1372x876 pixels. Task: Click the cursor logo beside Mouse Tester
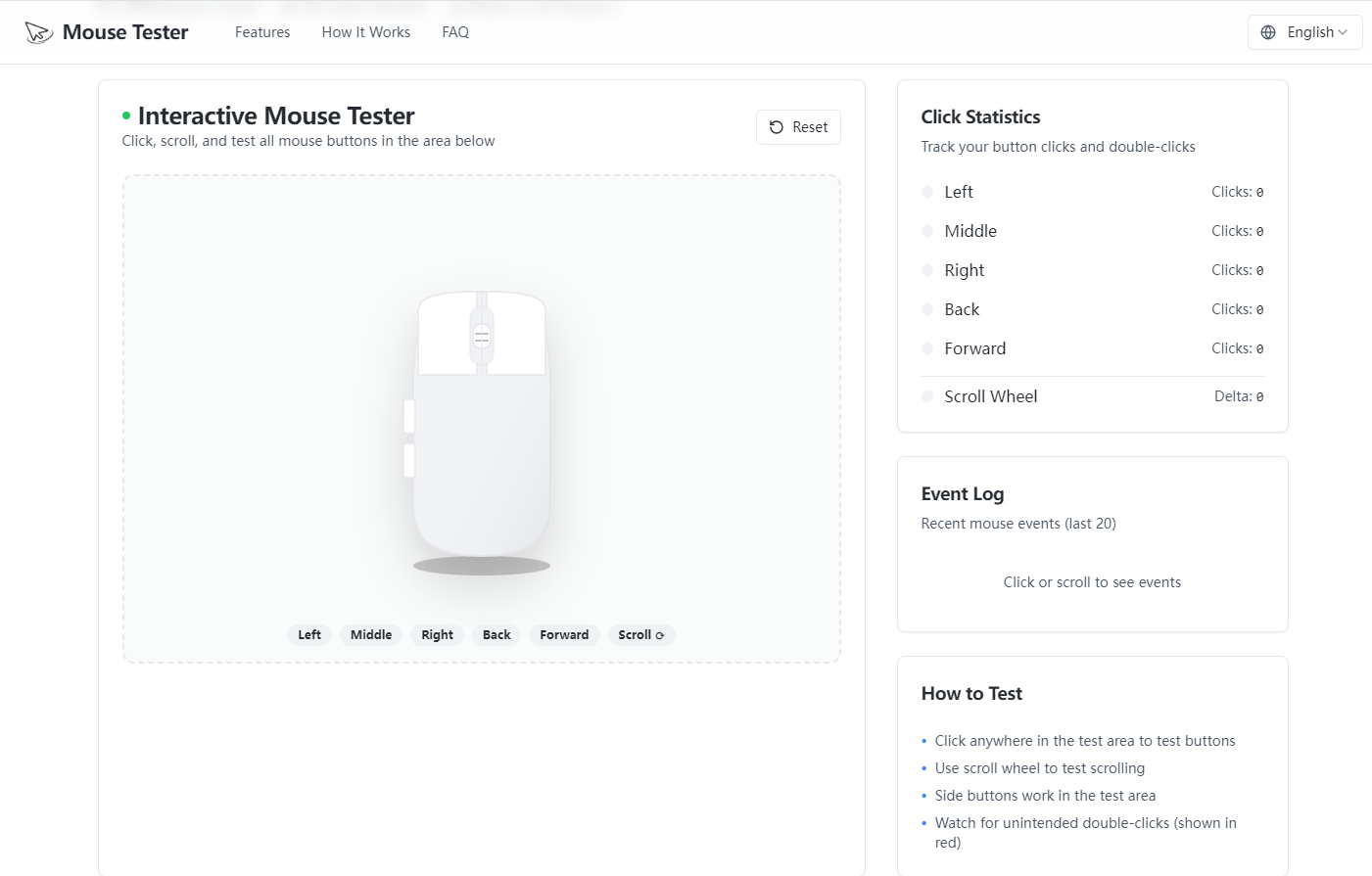[38, 31]
